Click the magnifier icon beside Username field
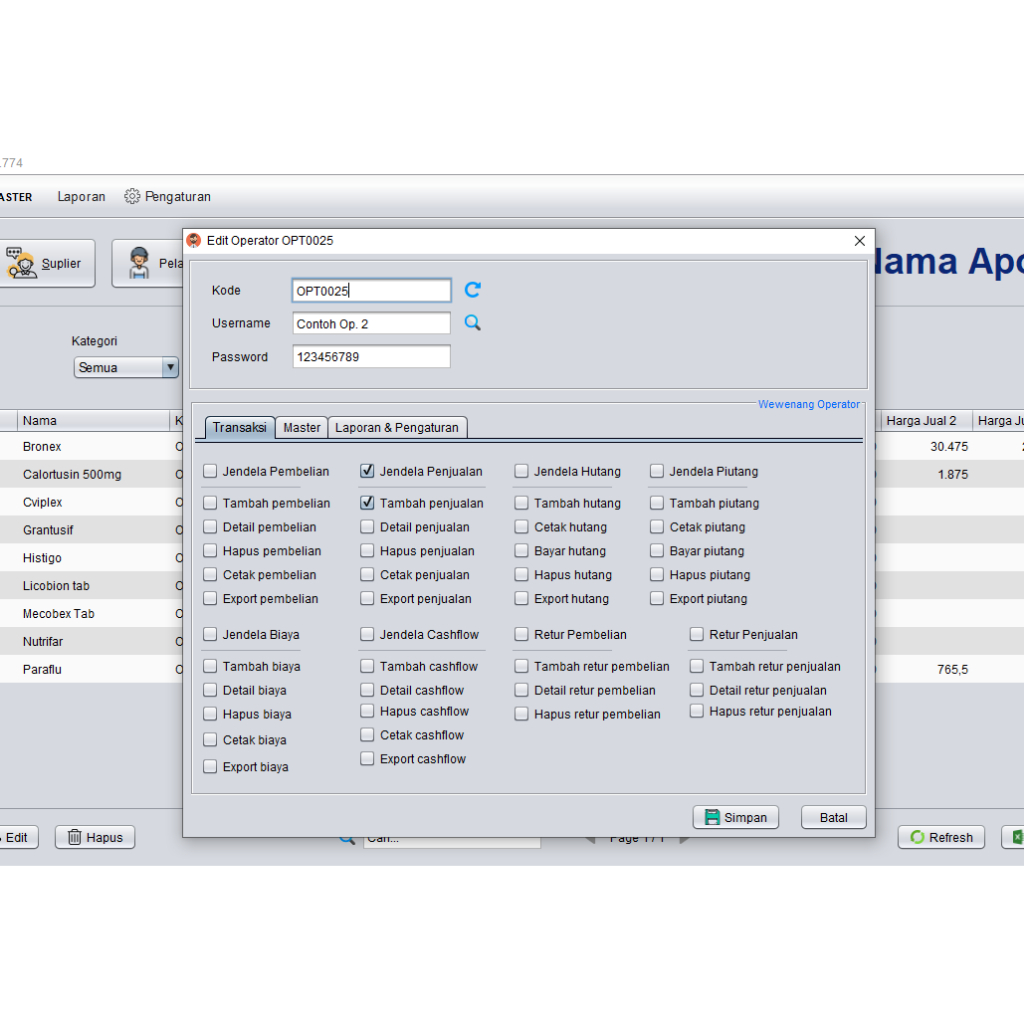This screenshot has height=1024, width=1024. 473,323
